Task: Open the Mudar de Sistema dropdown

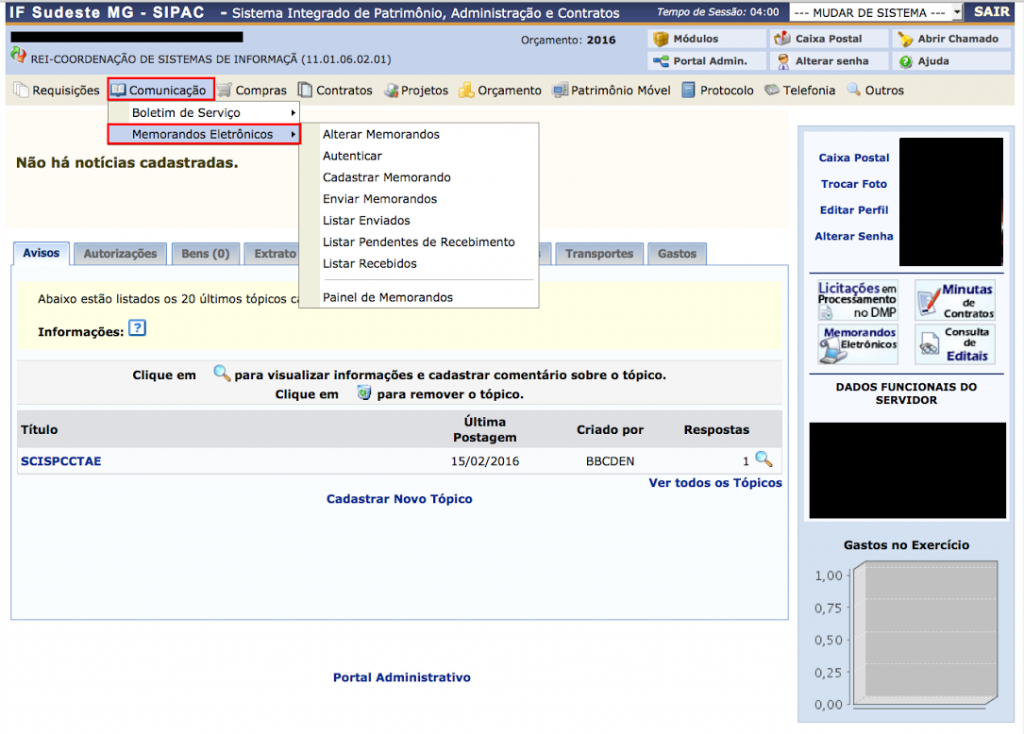Action: 875,13
